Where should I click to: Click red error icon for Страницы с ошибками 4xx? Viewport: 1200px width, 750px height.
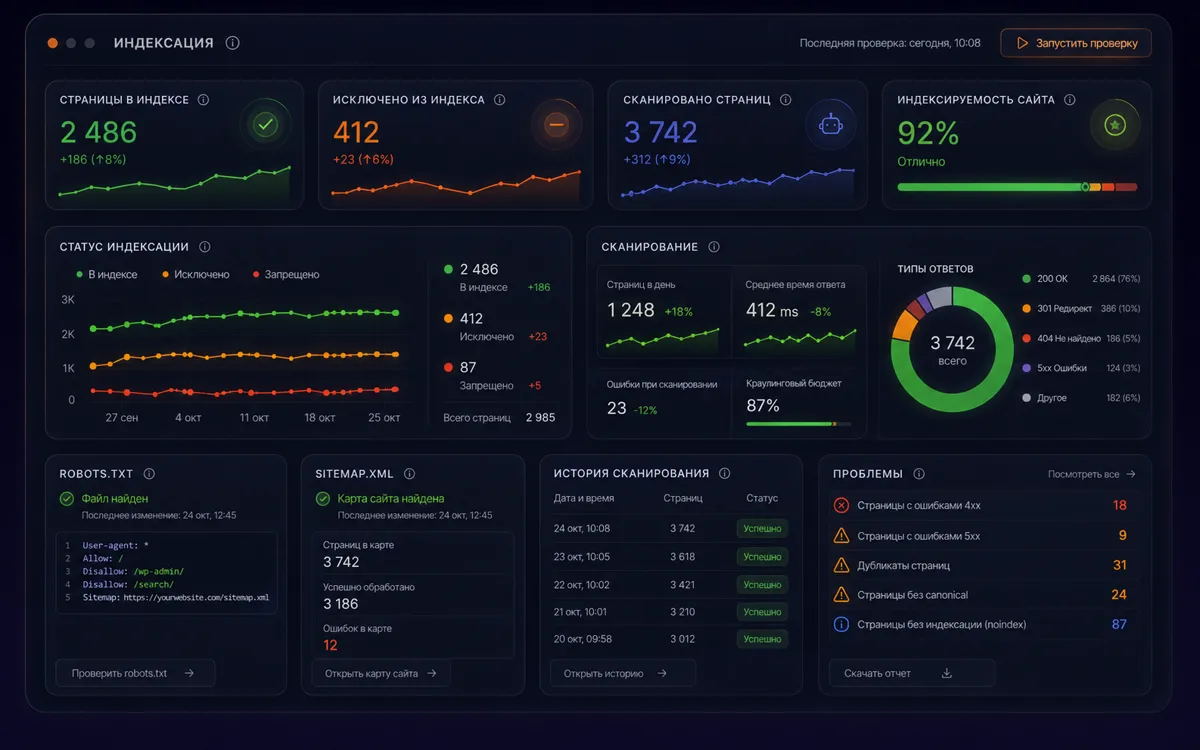[841, 505]
